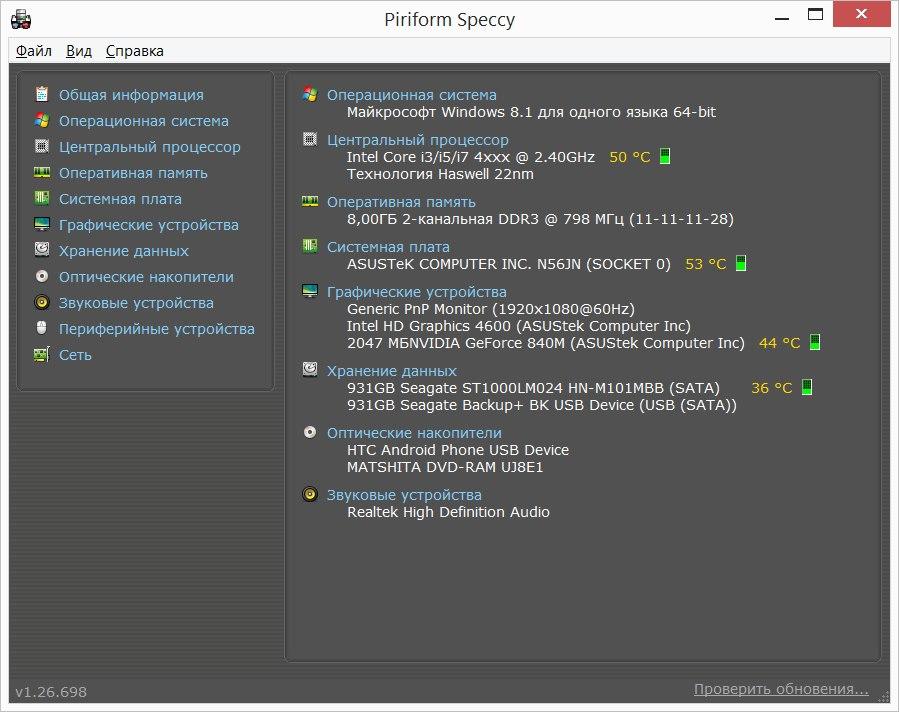Click the monitor icon in main panel
Screen dimensions: 899x712
tap(310, 291)
